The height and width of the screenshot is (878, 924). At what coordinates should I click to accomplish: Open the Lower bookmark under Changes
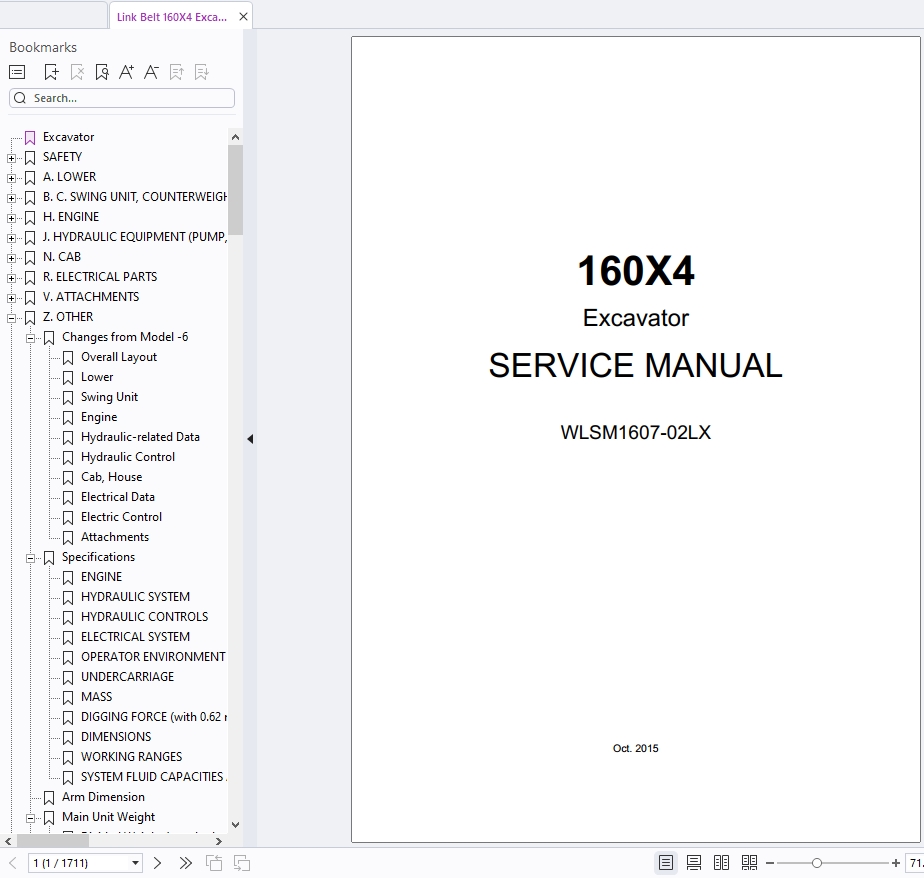[x=97, y=377]
